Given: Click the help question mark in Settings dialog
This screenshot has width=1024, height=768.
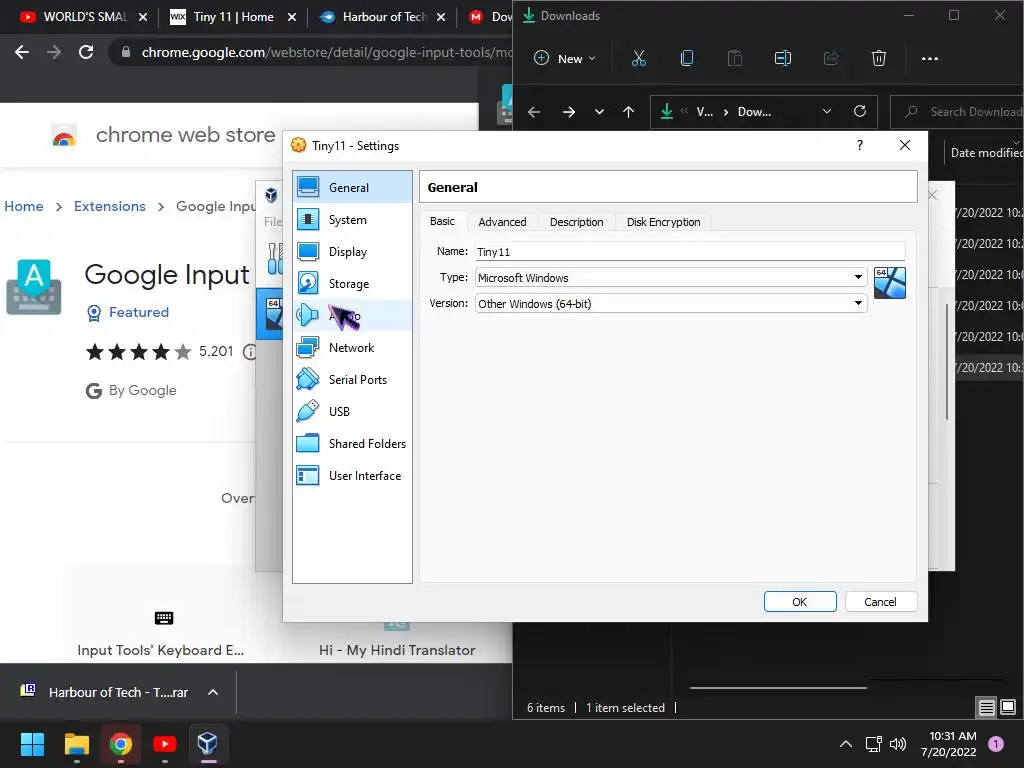Looking at the screenshot, I should (859, 145).
